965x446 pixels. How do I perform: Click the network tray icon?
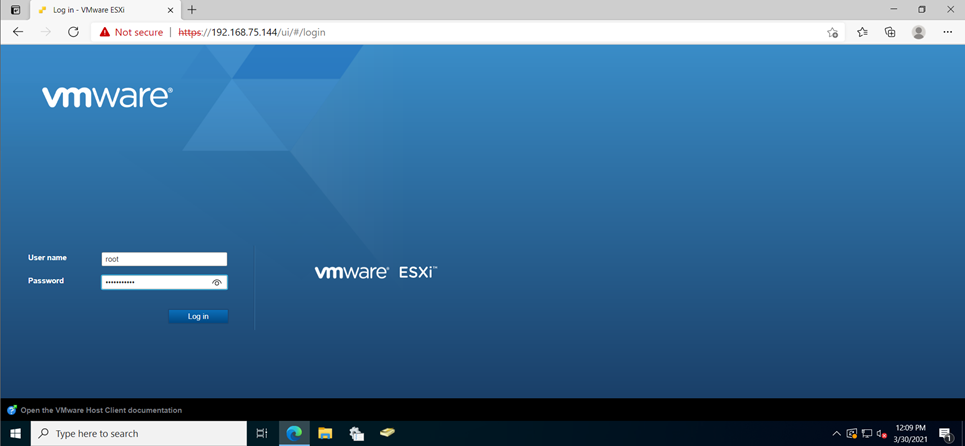[867, 433]
